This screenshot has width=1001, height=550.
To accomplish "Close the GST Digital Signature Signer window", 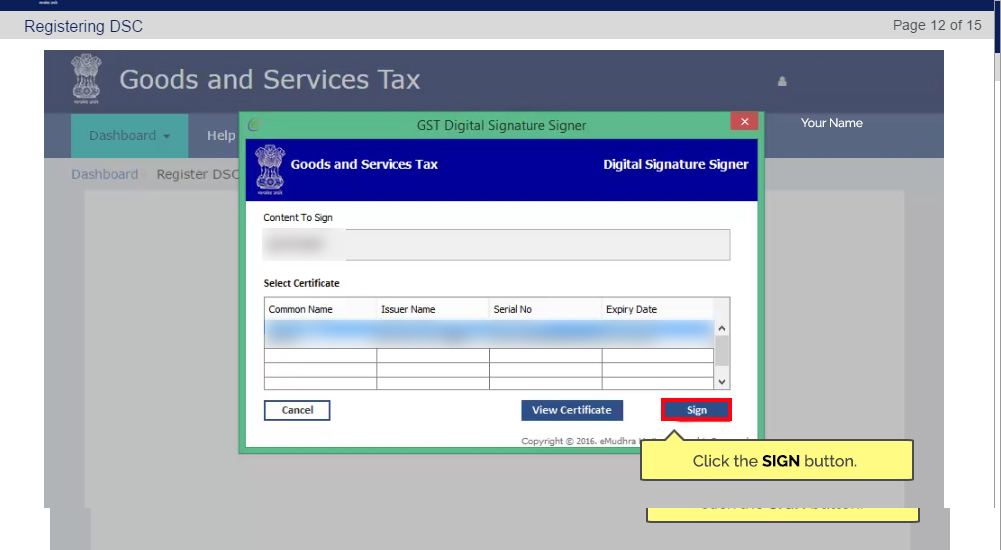I will click(744, 122).
